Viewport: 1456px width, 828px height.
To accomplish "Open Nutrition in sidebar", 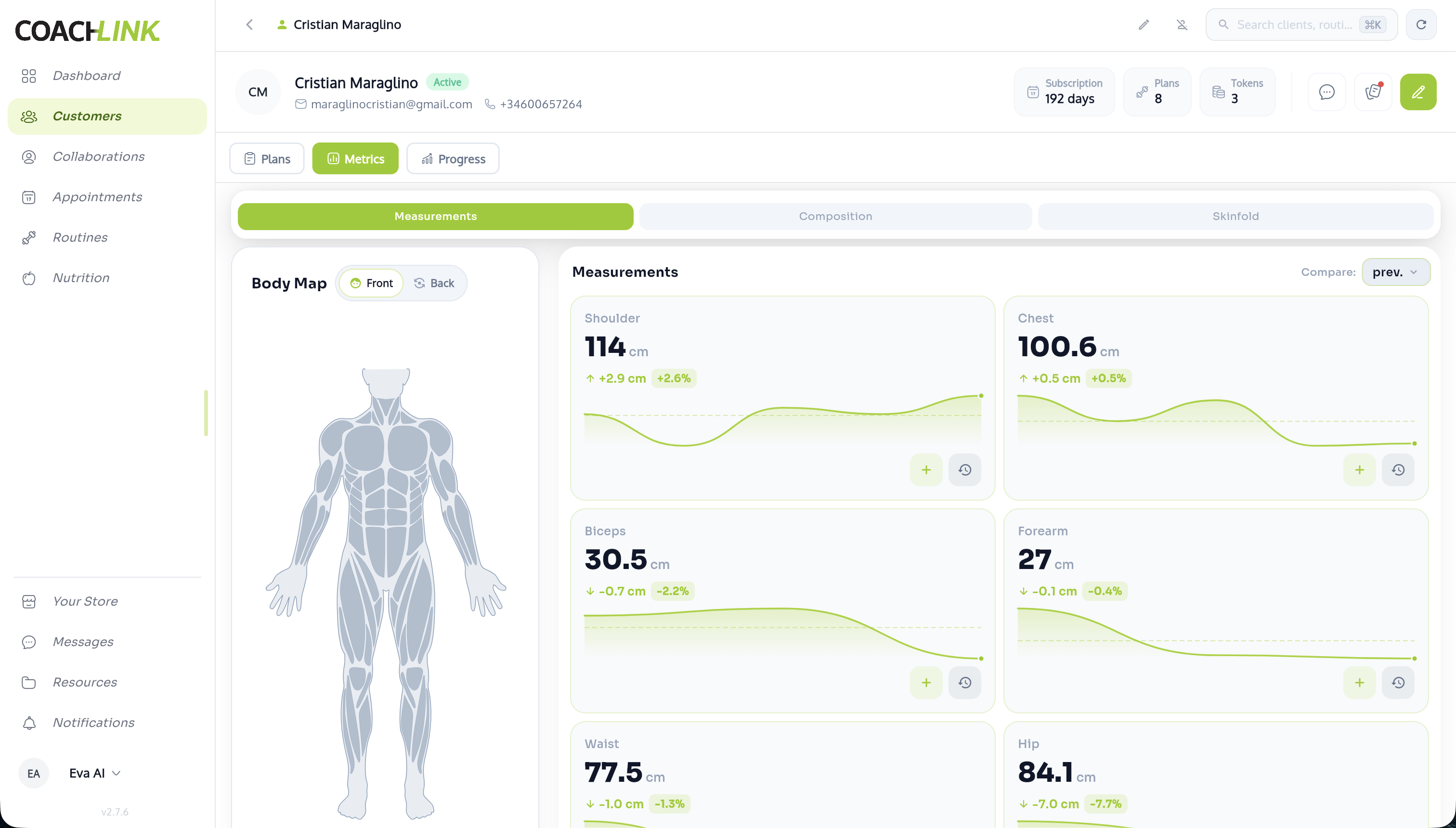I will (x=107, y=277).
